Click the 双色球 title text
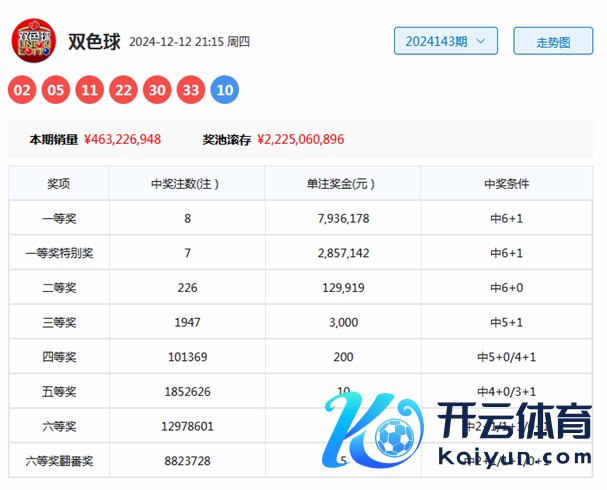 click(x=94, y=42)
